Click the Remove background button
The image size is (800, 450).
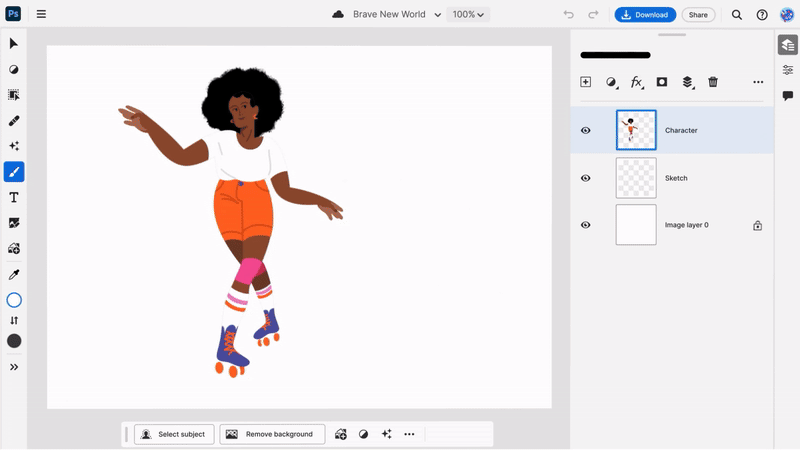click(x=272, y=434)
